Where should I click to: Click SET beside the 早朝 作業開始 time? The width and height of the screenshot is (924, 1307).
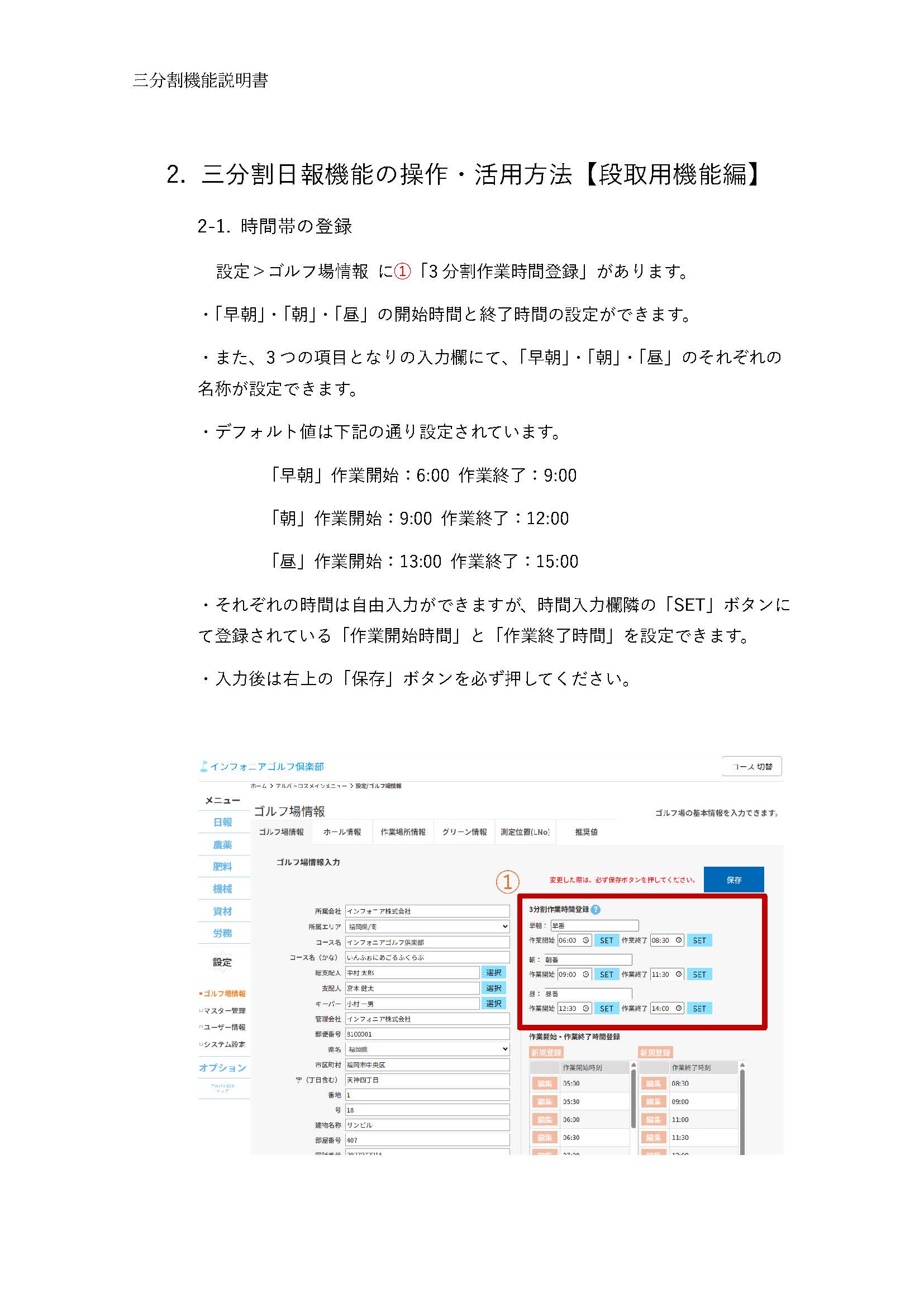point(607,940)
